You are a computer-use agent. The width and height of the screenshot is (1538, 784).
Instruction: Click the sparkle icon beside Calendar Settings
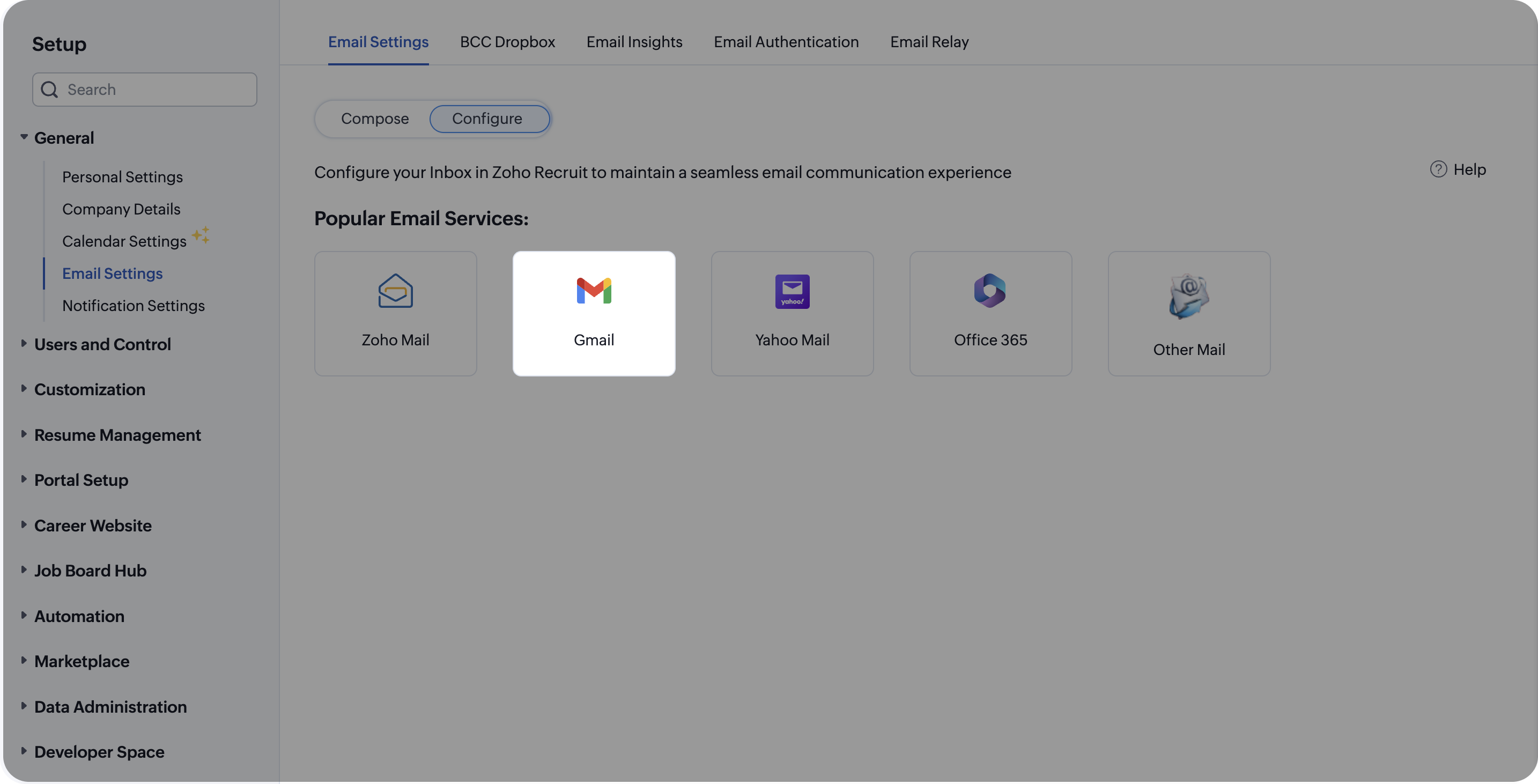point(201,235)
